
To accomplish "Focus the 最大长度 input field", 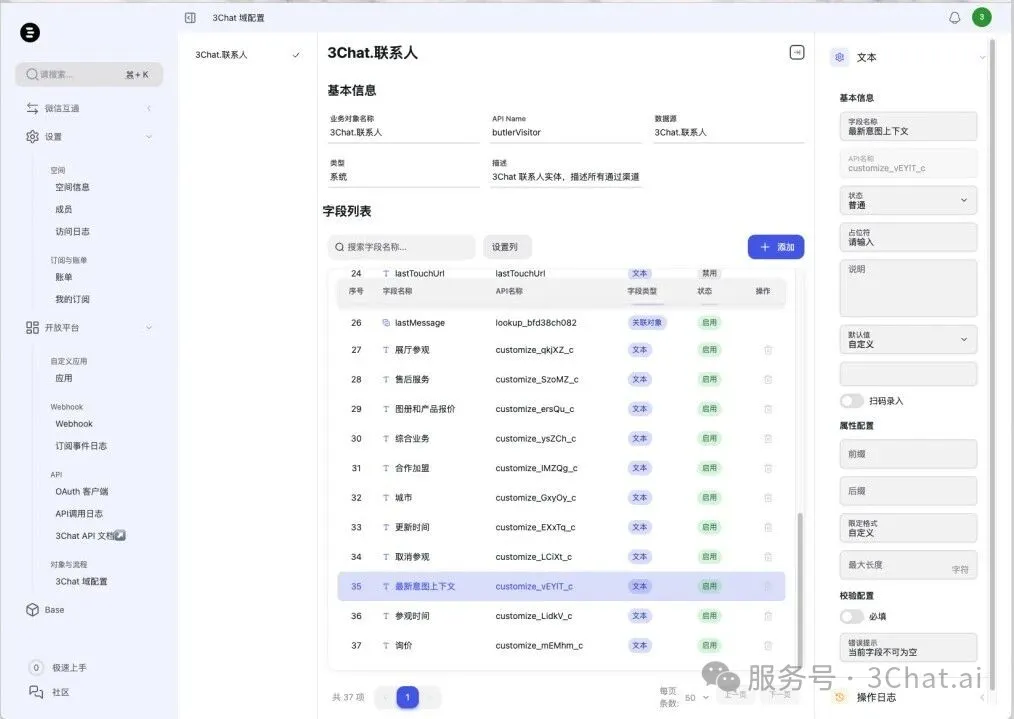I will [908, 565].
